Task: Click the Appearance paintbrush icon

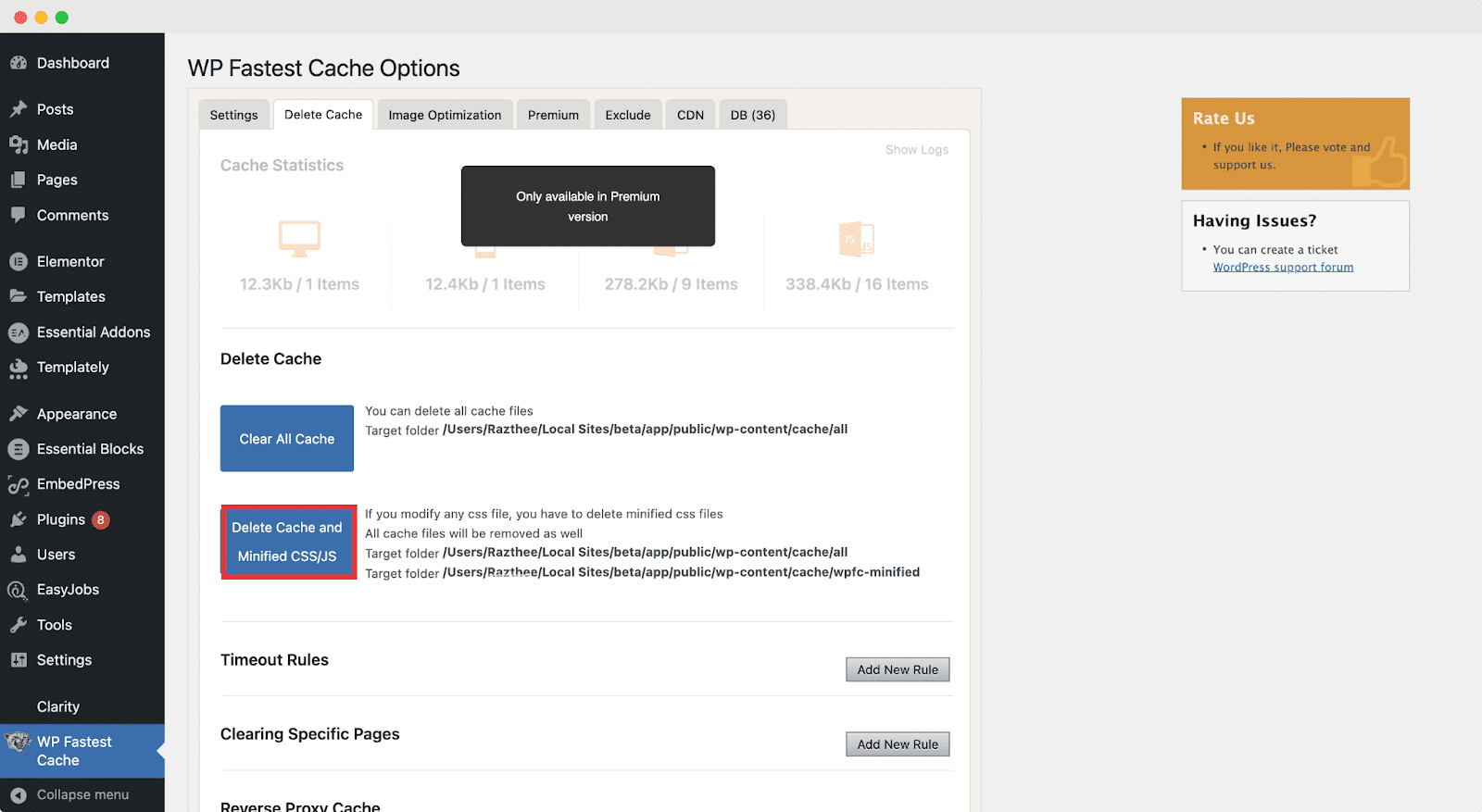Action: tap(19, 414)
